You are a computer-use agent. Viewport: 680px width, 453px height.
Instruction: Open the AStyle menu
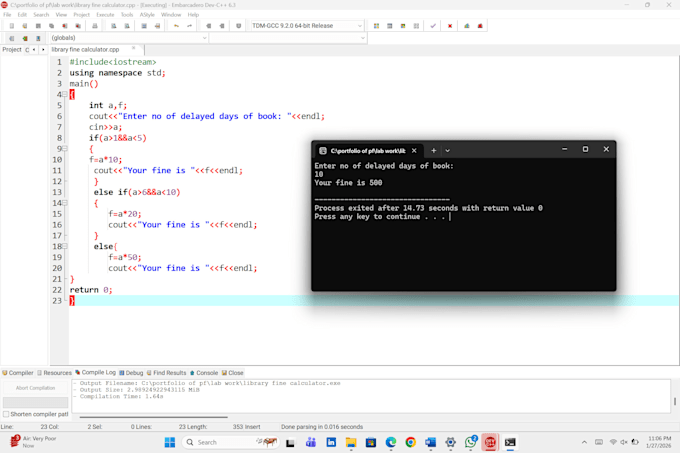click(147, 15)
